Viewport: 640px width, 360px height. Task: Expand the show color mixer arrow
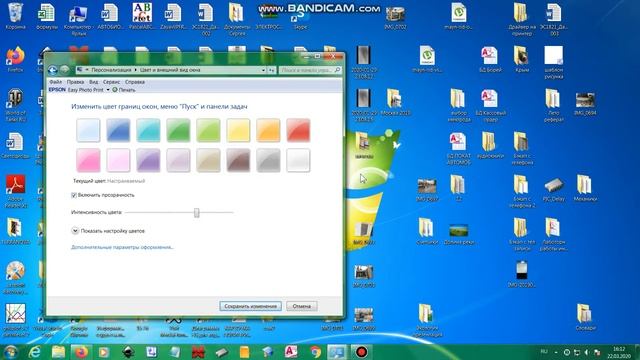[75, 231]
